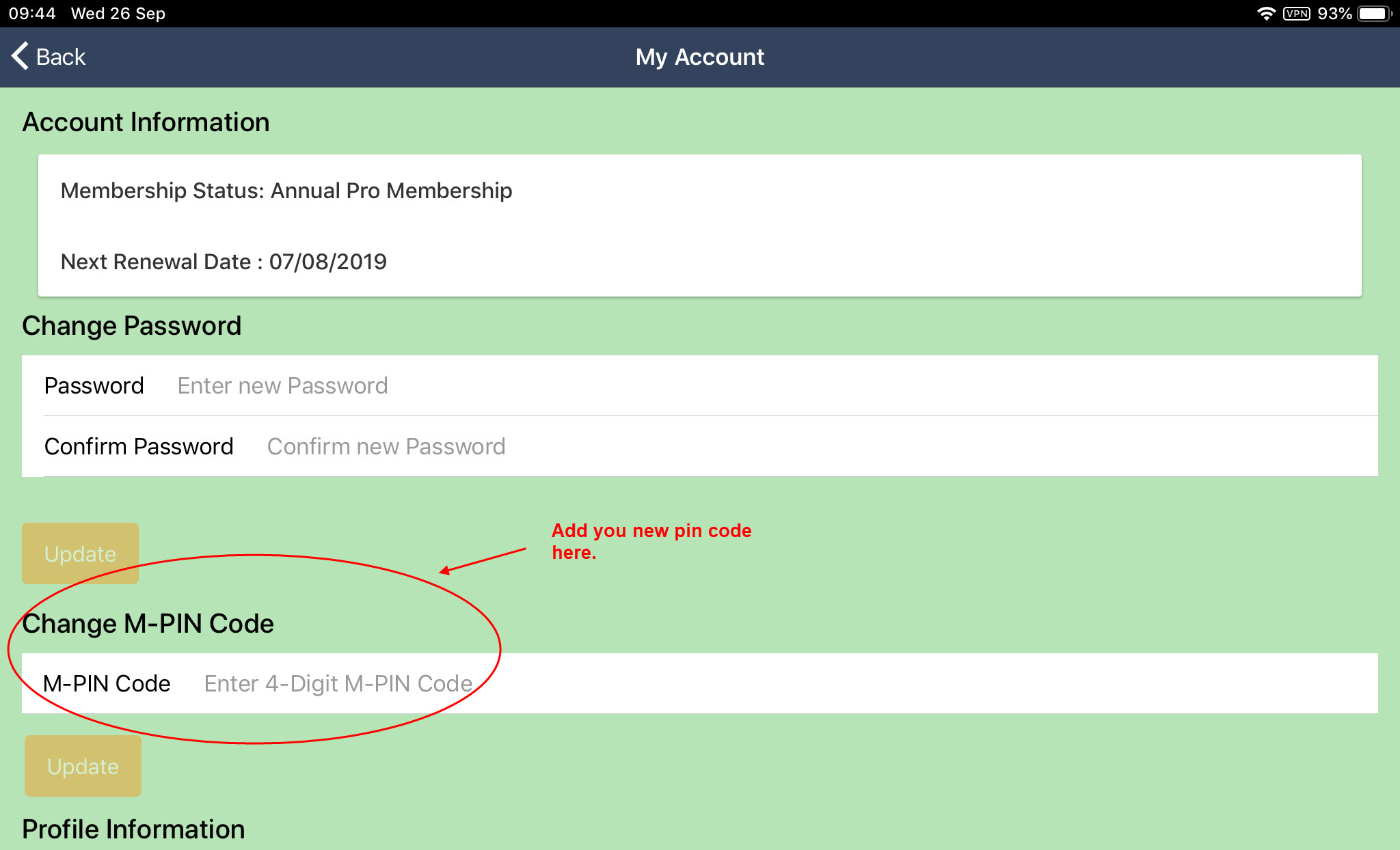Tap the Wi-Fi status icon
1400x850 pixels.
(x=1265, y=14)
